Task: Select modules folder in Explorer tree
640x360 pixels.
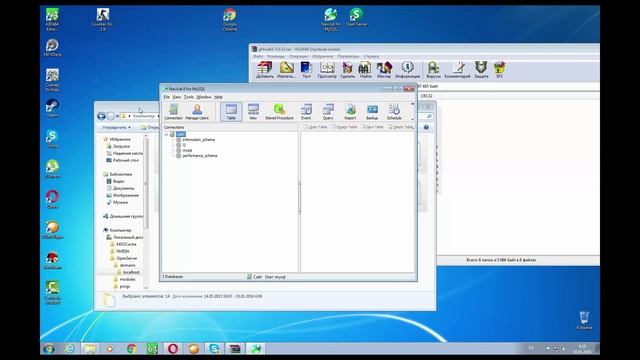Action: (x=127, y=279)
